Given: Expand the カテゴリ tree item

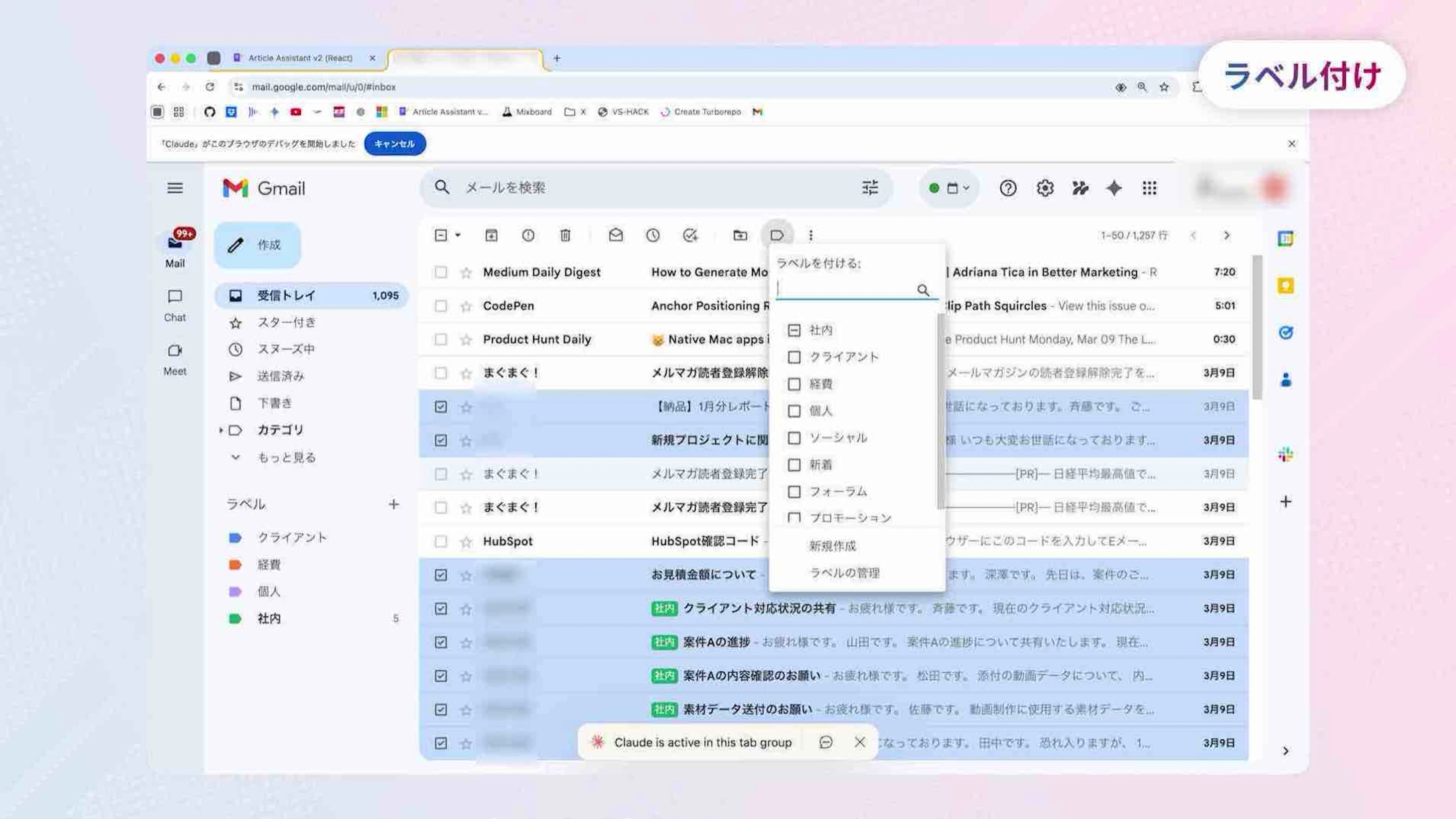Looking at the screenshot, I should click(220, 431).
